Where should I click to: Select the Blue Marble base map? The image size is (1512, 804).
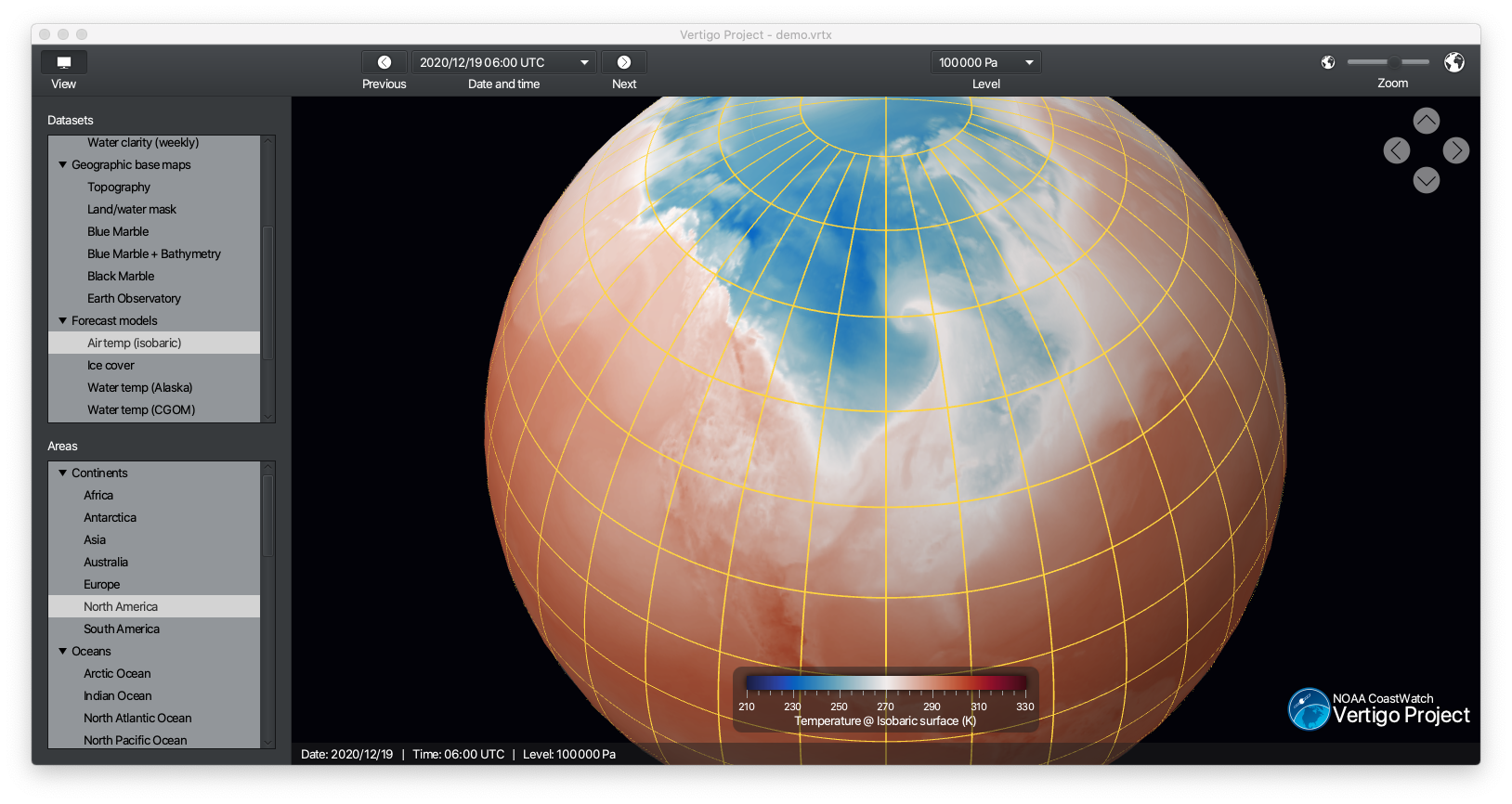point(118,232)
